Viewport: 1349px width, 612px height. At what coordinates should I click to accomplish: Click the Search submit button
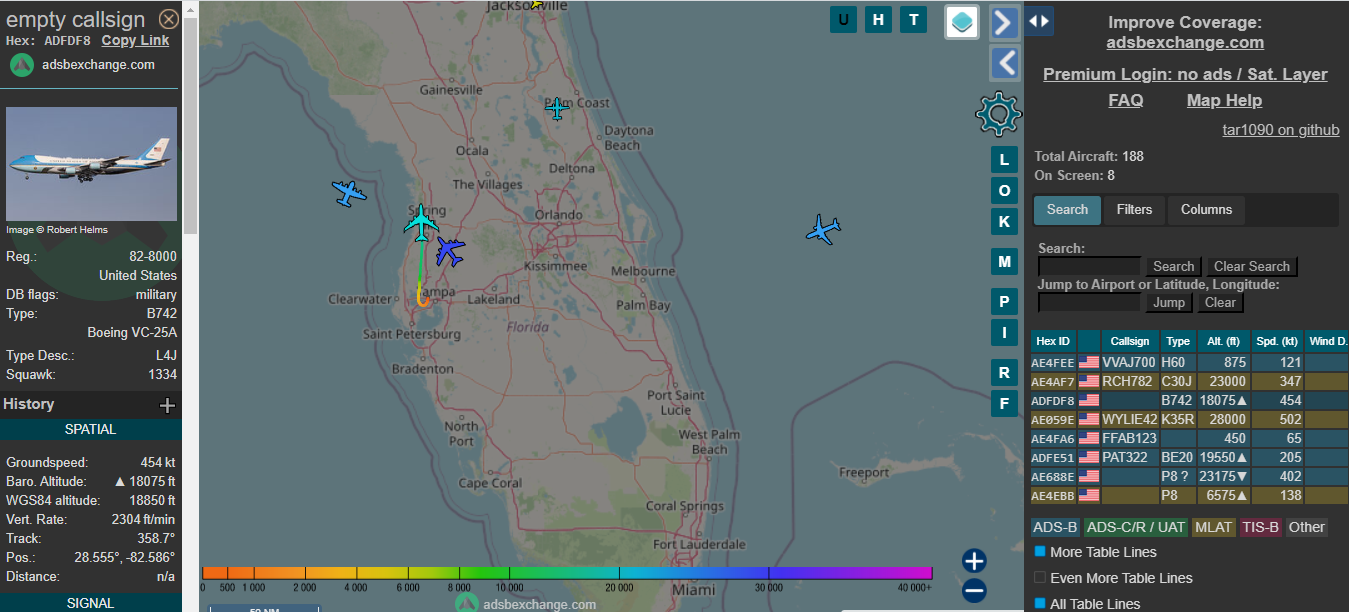pos(1173,267)
